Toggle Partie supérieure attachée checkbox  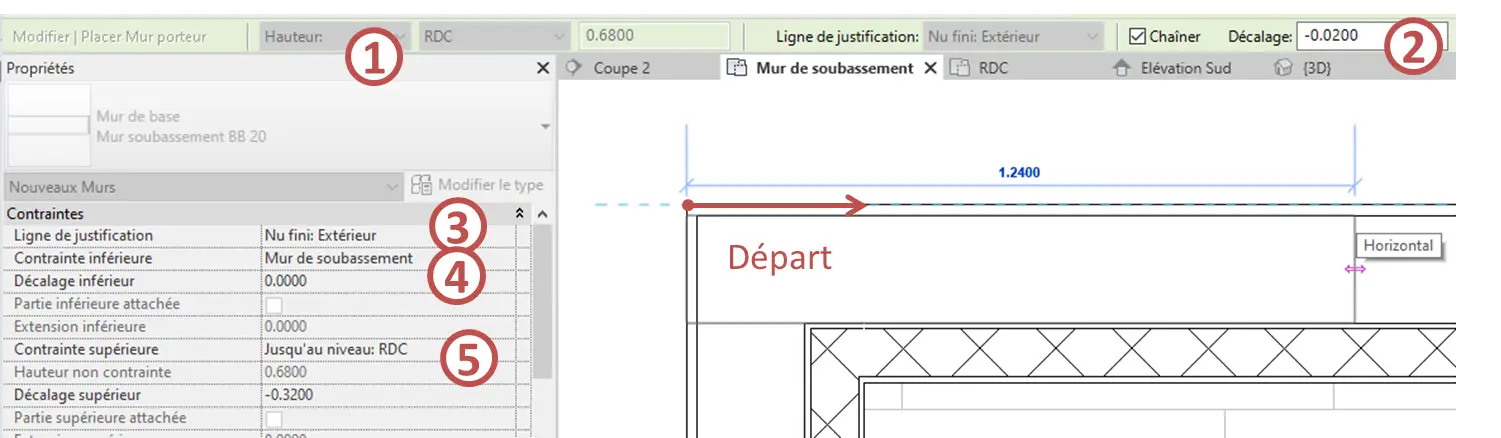[x=274, y=418]
